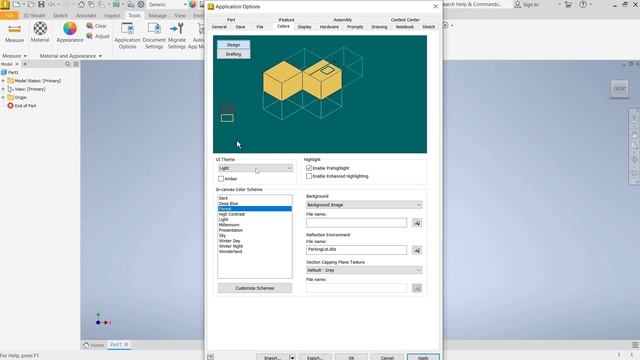Screen dimensions: 640x360
Task: Click the Open folder icon in quick access toolbar
Action: click(x=31, y=4)
